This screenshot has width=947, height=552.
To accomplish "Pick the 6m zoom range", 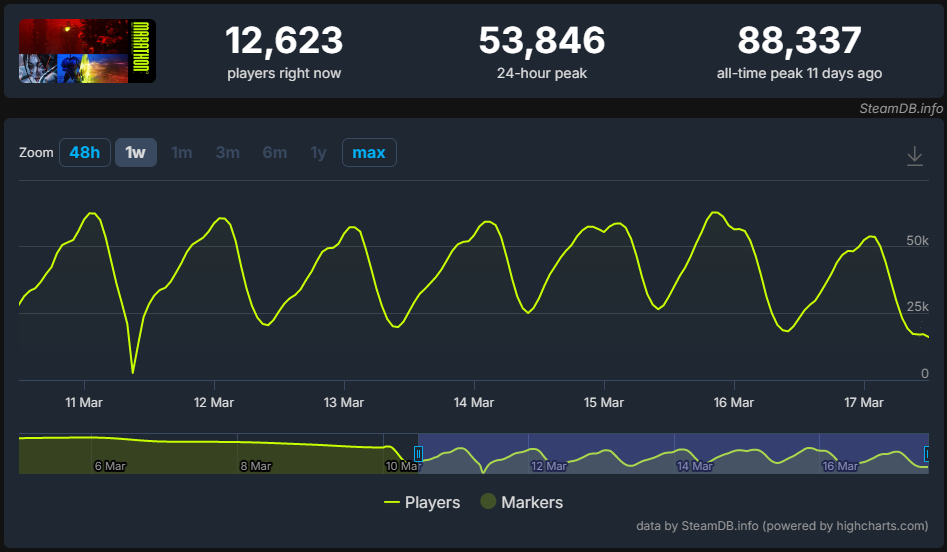I will [275, 152].
